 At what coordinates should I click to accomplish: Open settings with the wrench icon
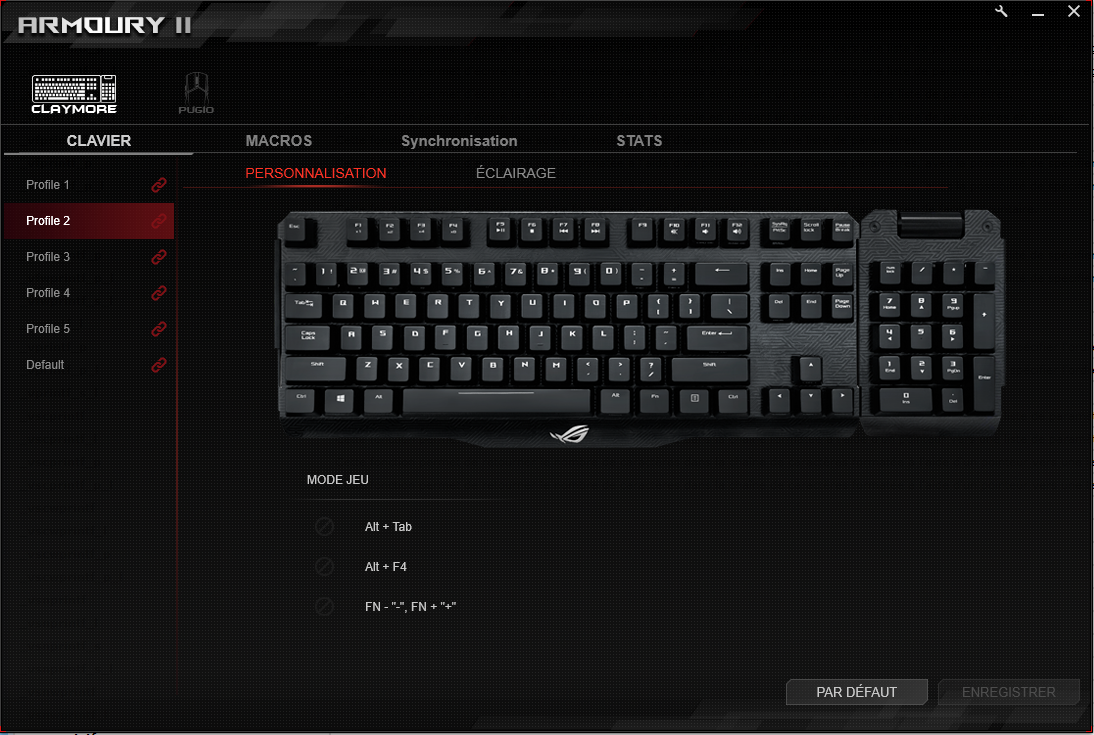click(1001, 11)
